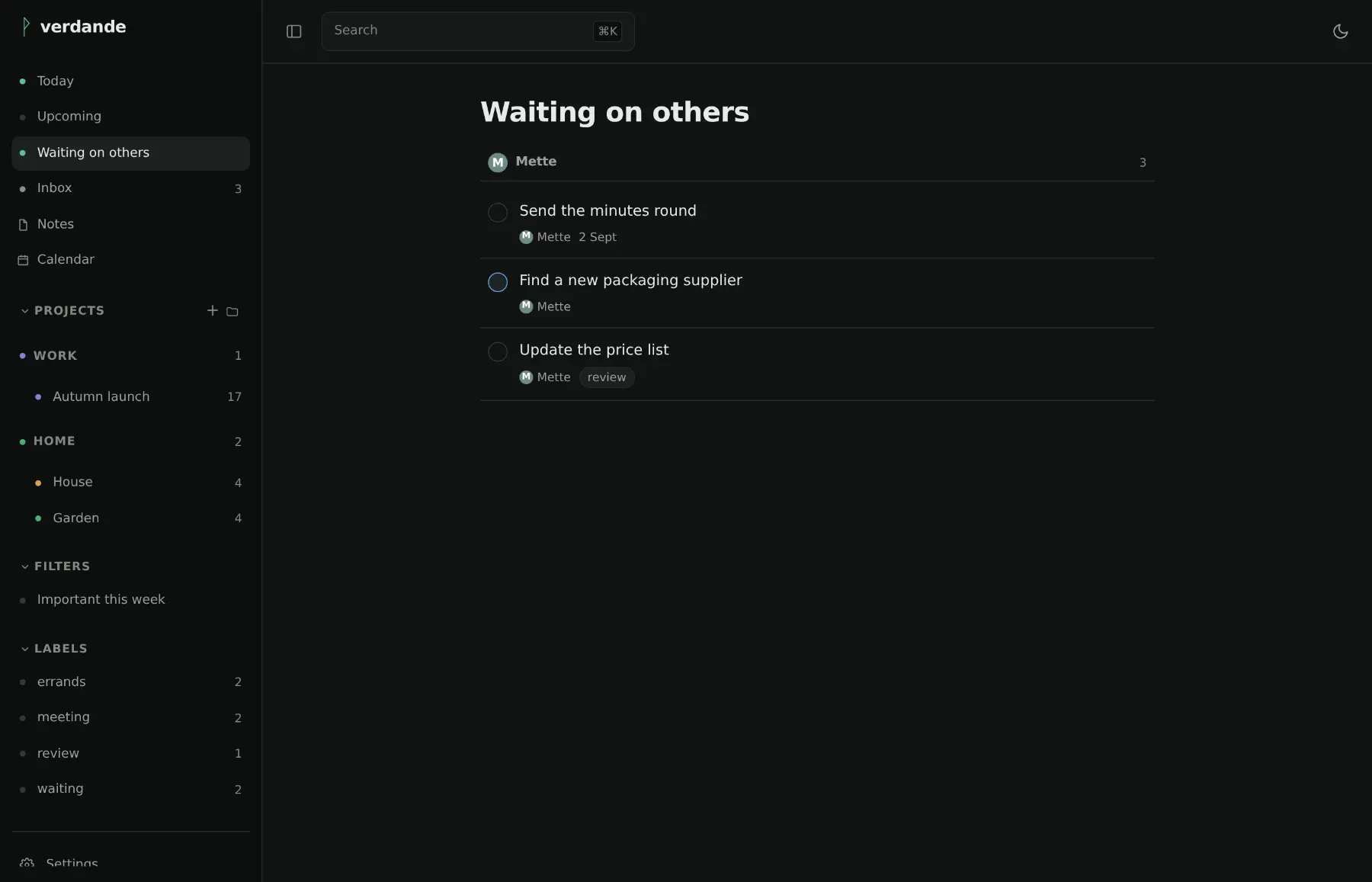
Task: Click the Waiting on others page title
Action: [x=614, y=112]
